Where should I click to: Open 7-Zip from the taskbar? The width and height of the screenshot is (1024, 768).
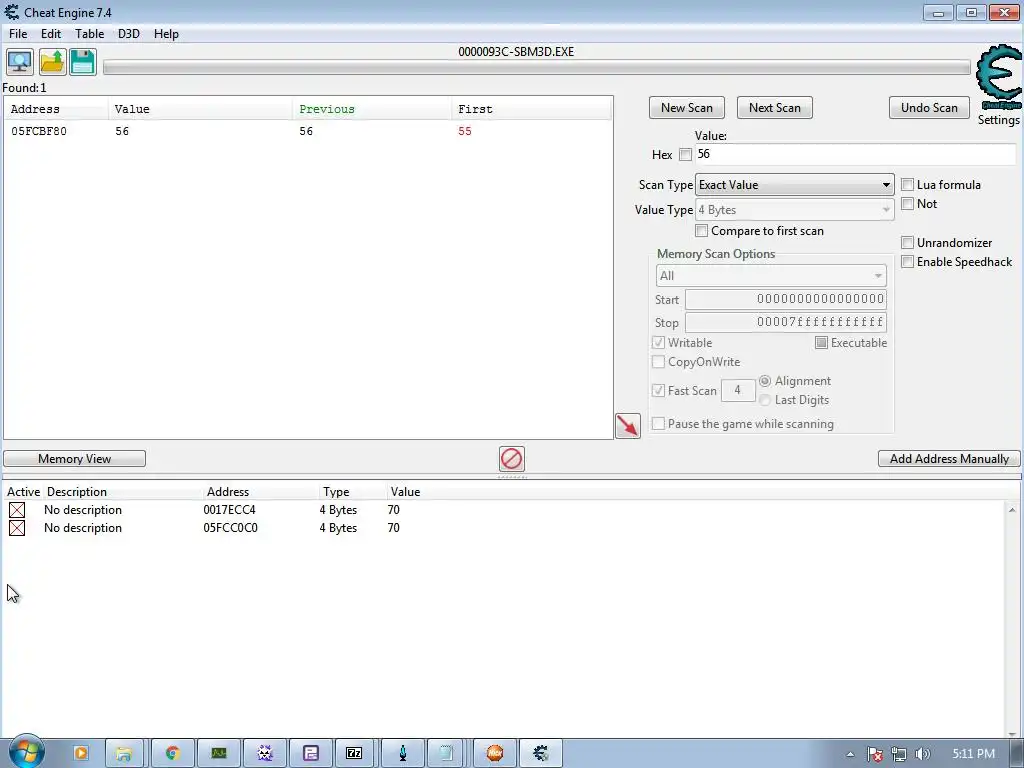[x=354, y=754]
